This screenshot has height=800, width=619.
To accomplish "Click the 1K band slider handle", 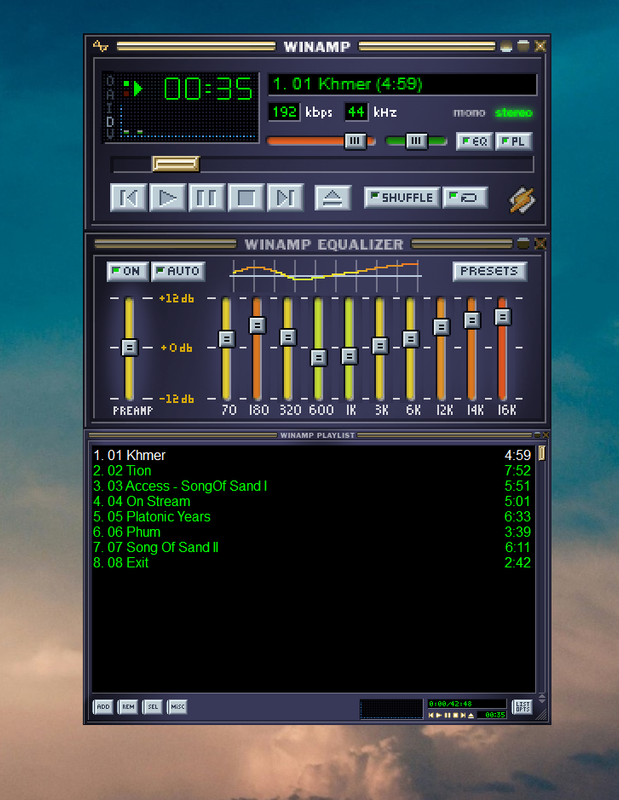I will pyautogui.click(x=350, y=356).
